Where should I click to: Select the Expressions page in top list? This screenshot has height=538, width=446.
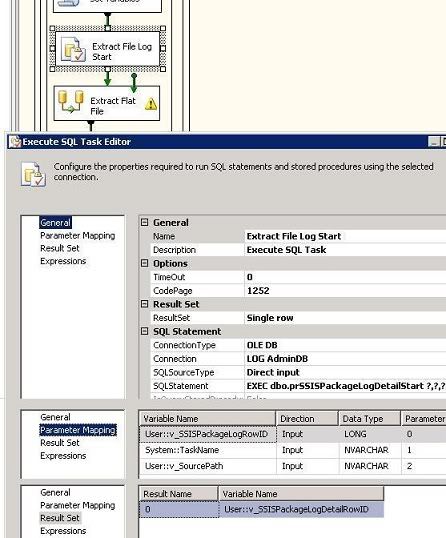63,261
